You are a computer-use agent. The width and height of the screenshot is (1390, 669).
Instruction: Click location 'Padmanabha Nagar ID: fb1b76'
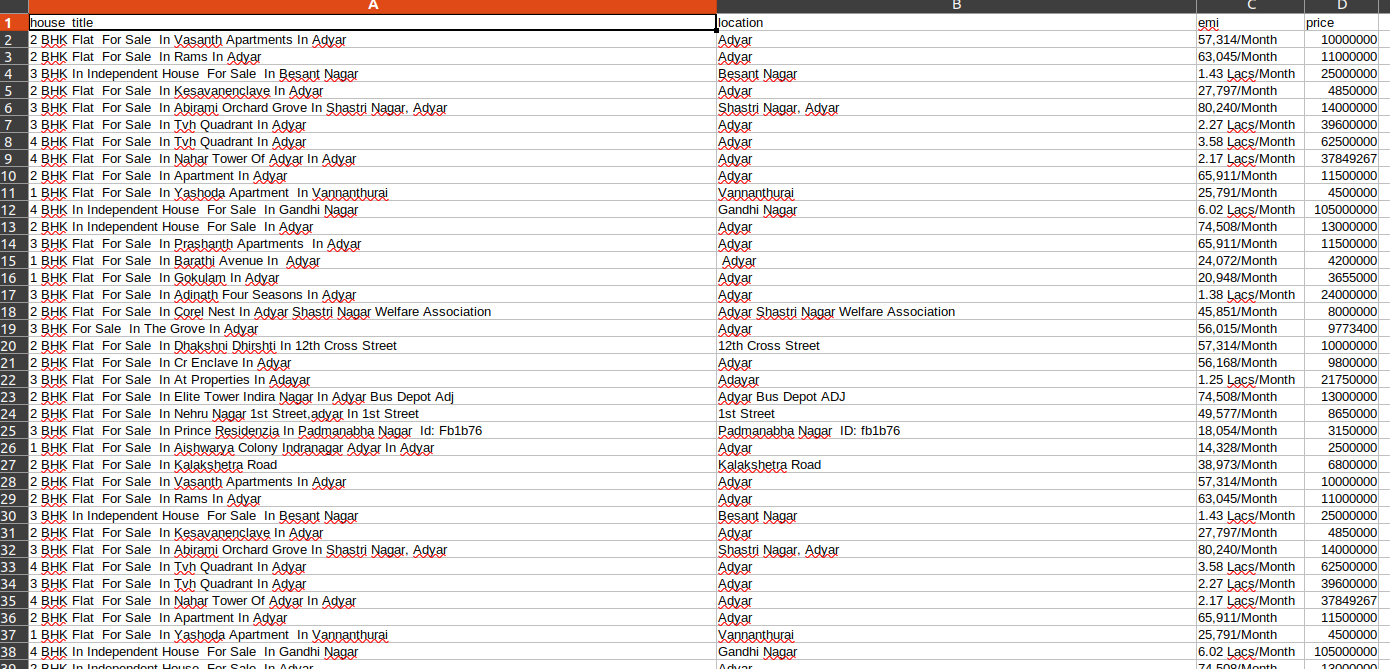pyautogui.click(x=956, y=430)
